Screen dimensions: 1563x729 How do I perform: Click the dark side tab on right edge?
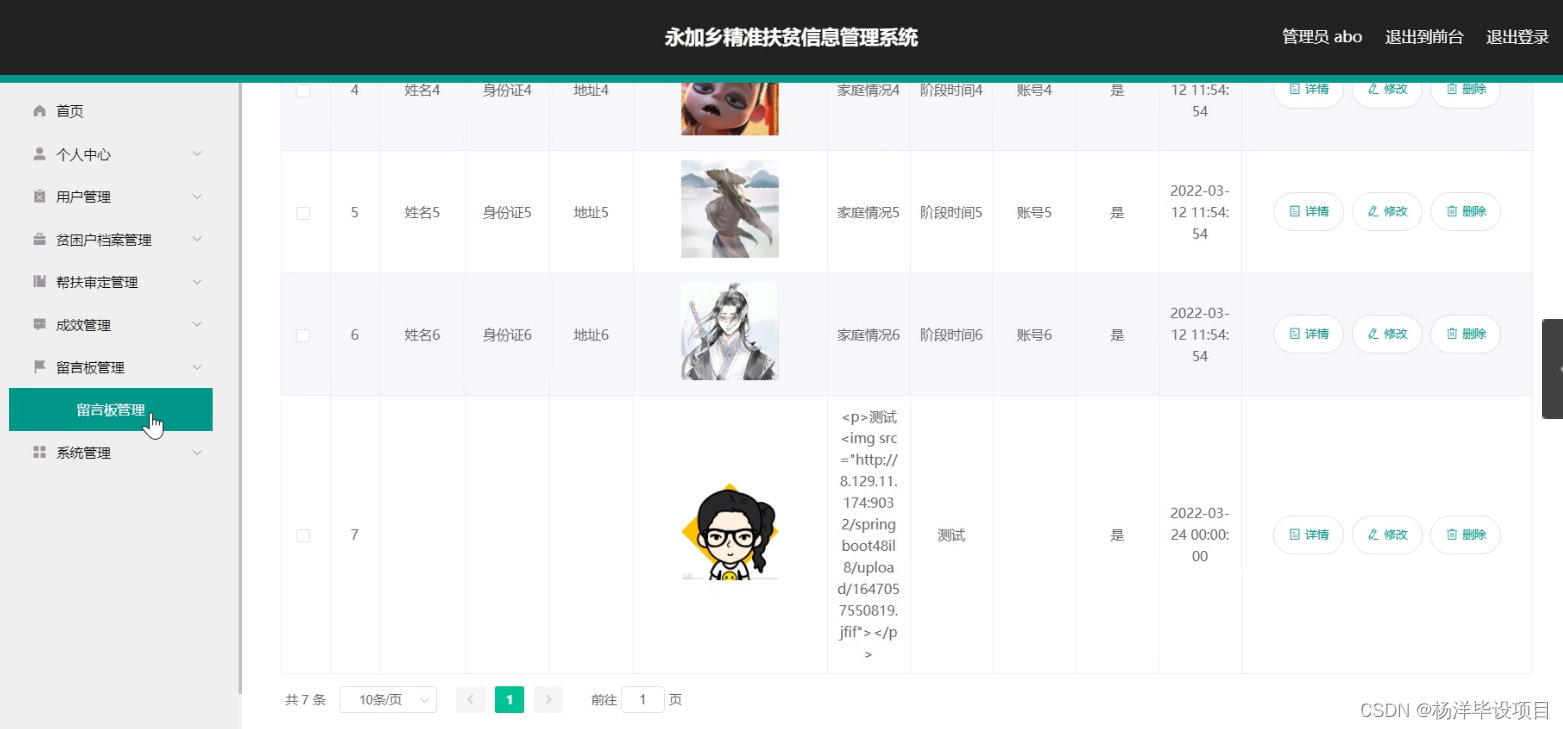pyautogui.click(x=1552, y=368)
